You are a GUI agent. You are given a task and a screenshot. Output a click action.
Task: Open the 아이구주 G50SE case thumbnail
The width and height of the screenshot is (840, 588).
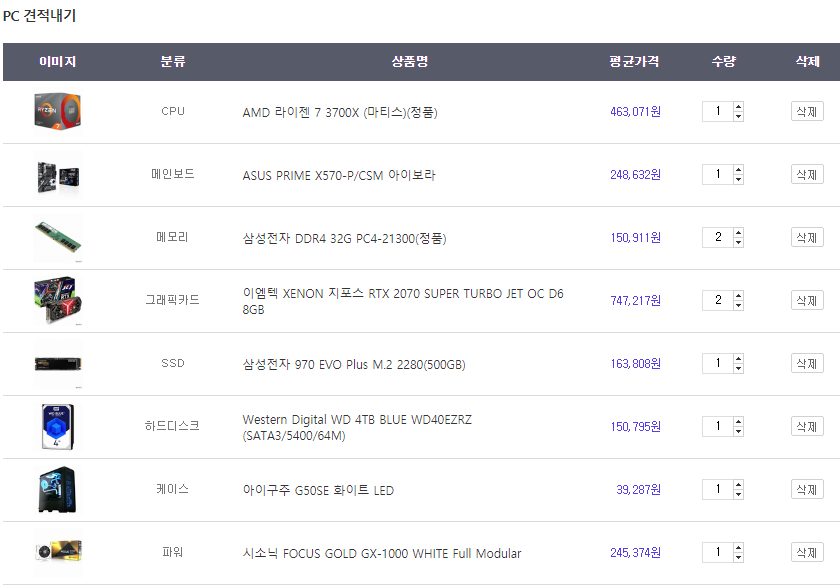point(58,490)
